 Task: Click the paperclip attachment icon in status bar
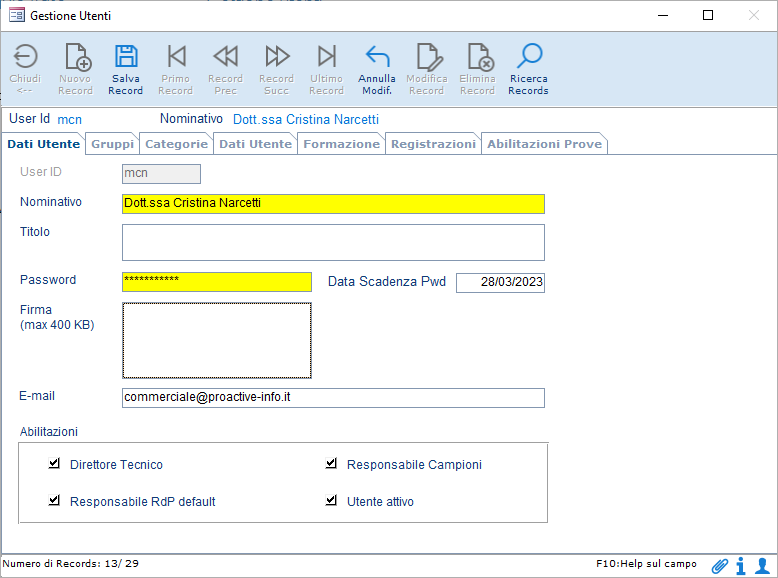[x=719, y=566]
